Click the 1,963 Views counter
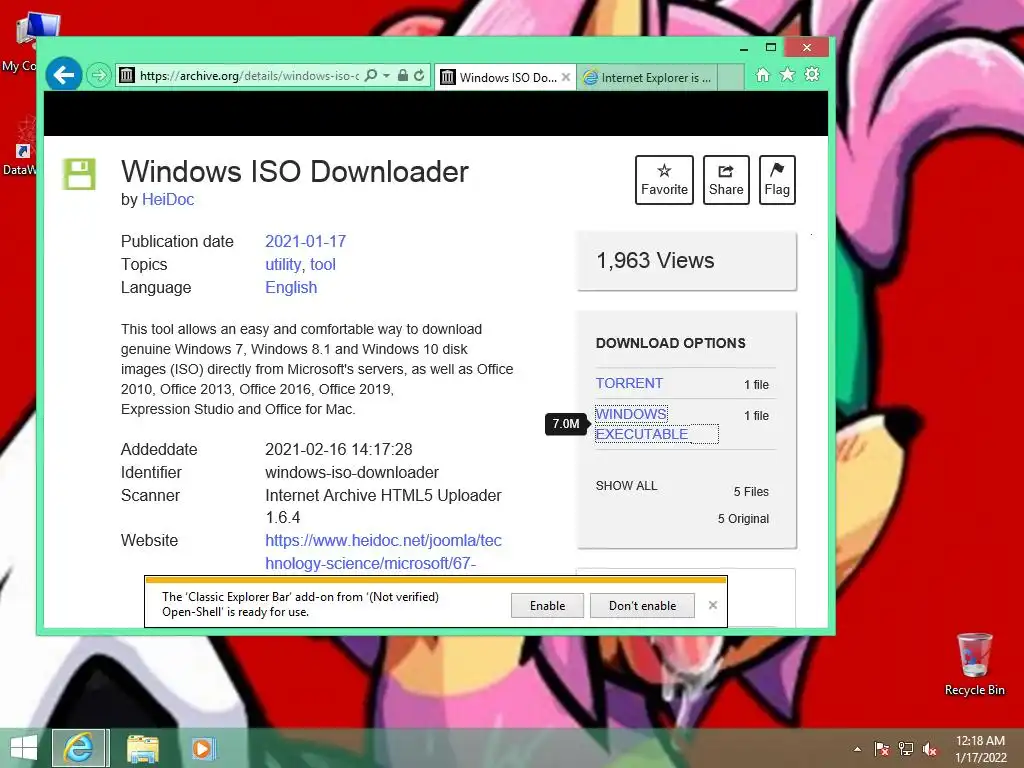Image resolution: width=1024 pixels, height=768 pixels. click(655, 261)
